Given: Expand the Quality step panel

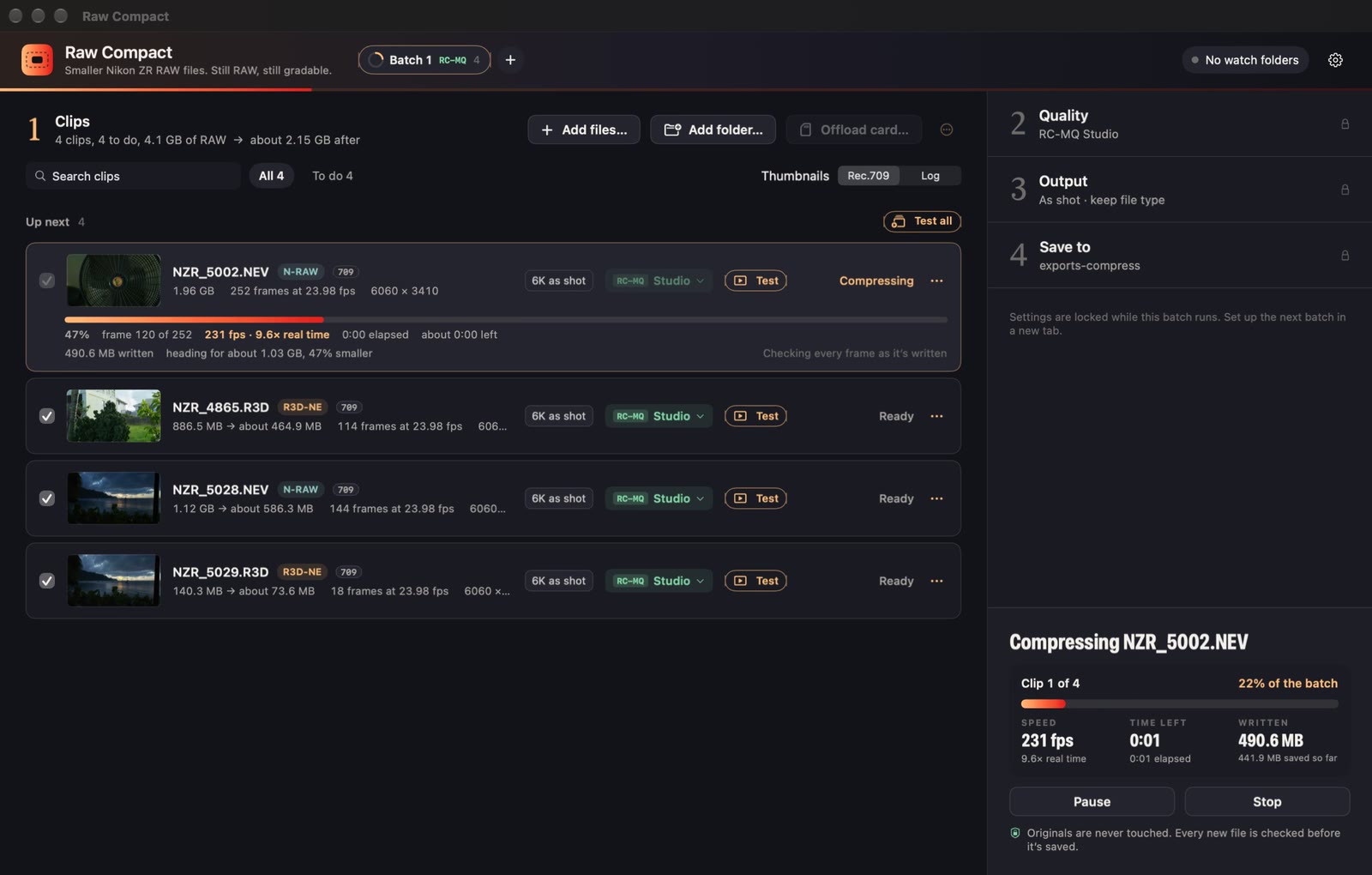Looking at the screenshot, I should pos(1179,124).
